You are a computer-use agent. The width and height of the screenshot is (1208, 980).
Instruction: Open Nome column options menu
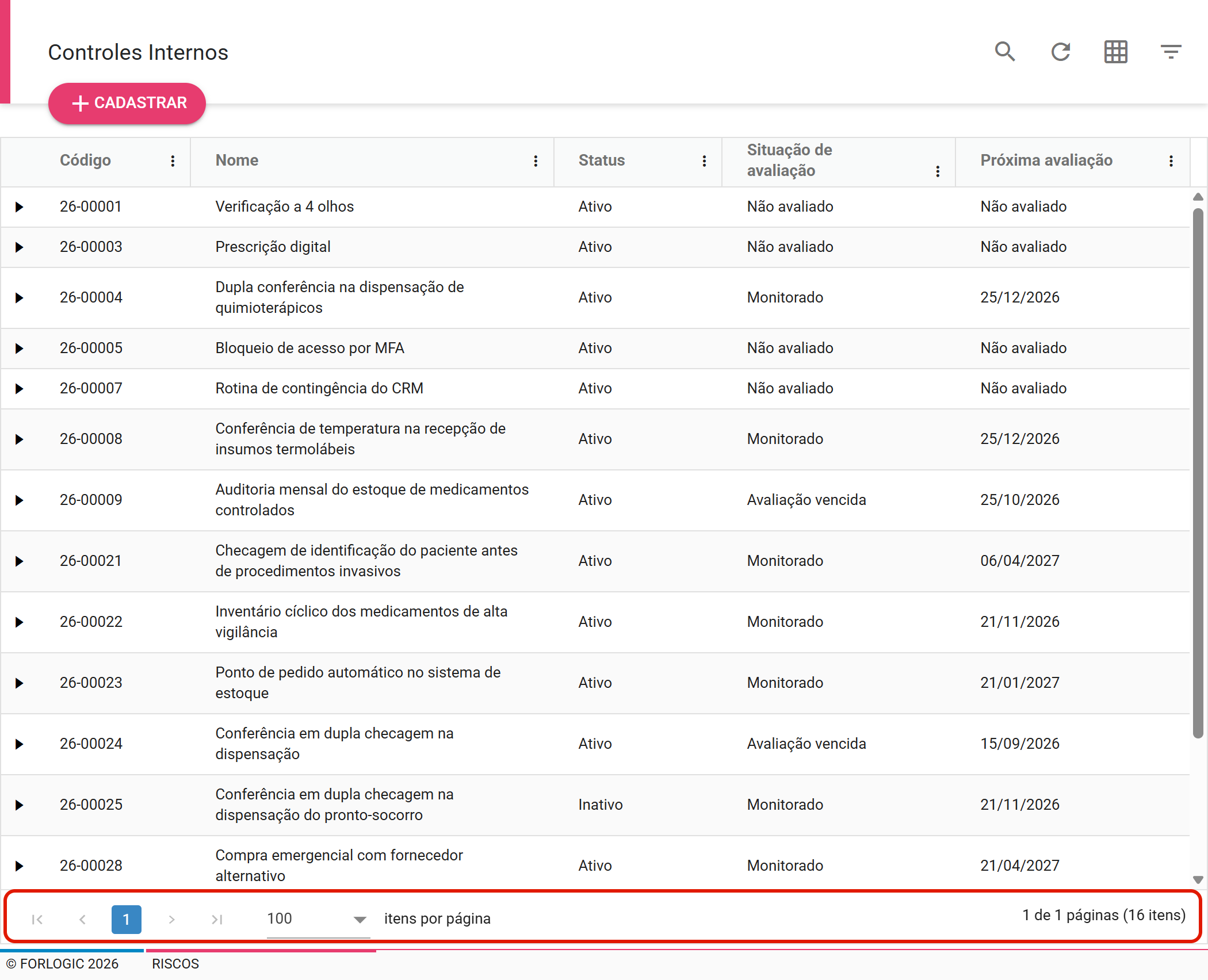(536, 161)
